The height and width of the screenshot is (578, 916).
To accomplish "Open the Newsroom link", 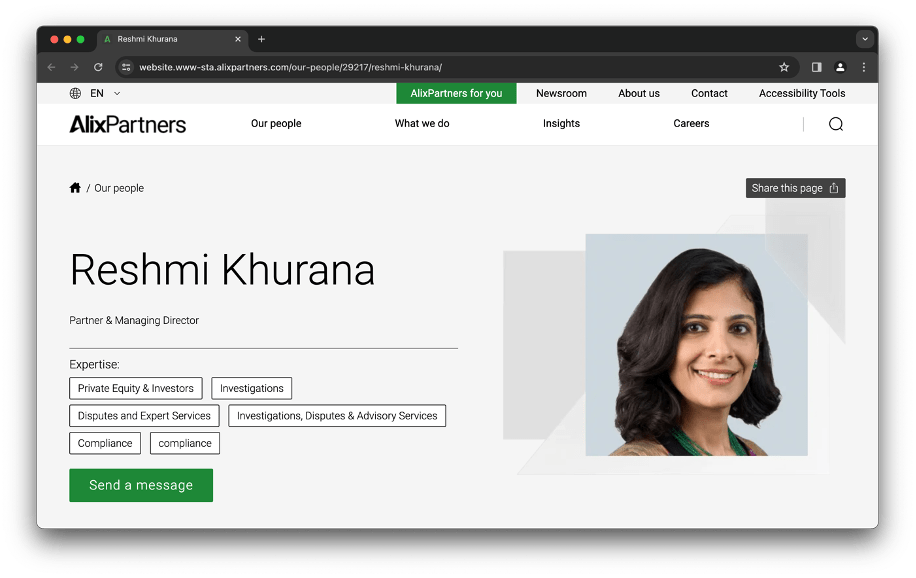I will pyautogui.click(x=561, y=94).
